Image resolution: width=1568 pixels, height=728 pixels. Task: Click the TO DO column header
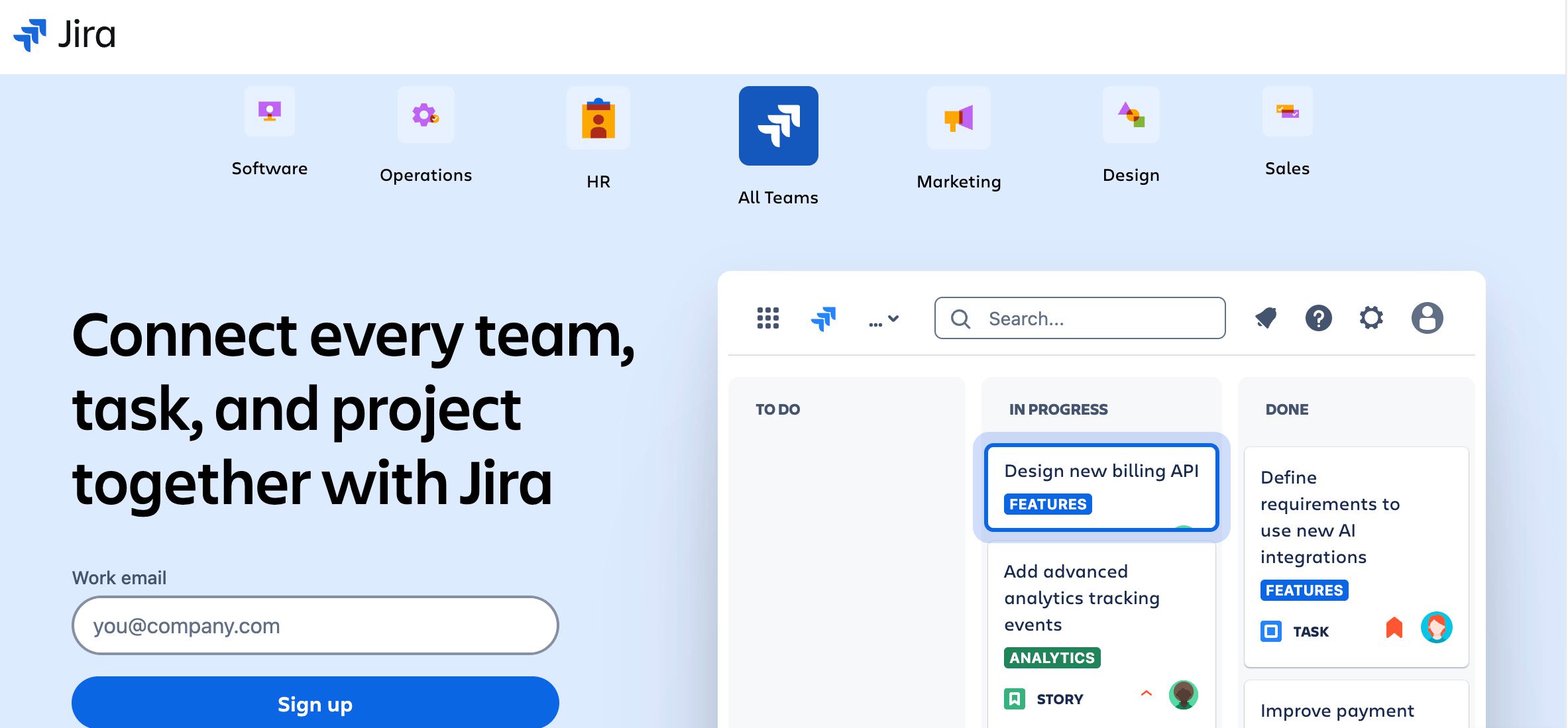(x=778, y=409)
